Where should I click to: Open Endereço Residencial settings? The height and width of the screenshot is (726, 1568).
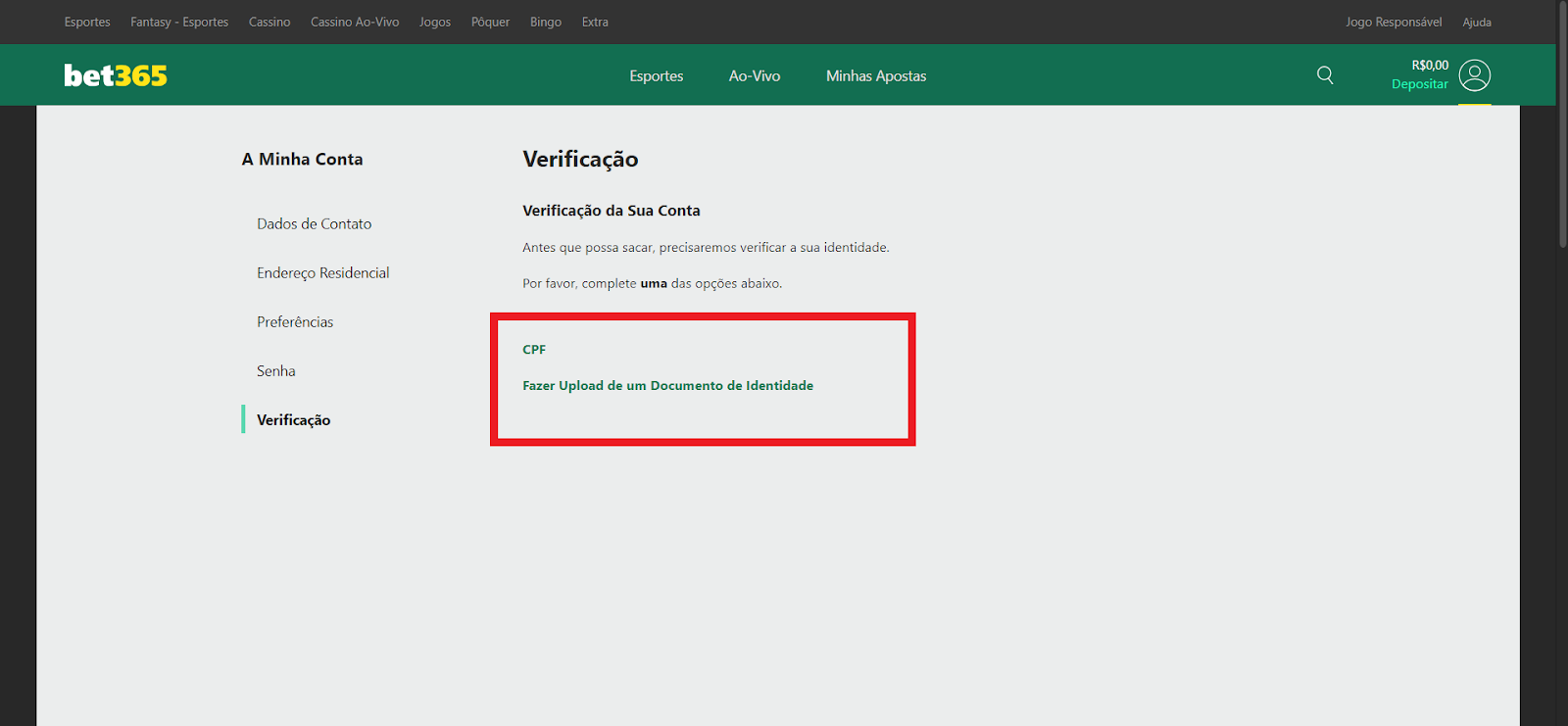click(x=323, y=272)
